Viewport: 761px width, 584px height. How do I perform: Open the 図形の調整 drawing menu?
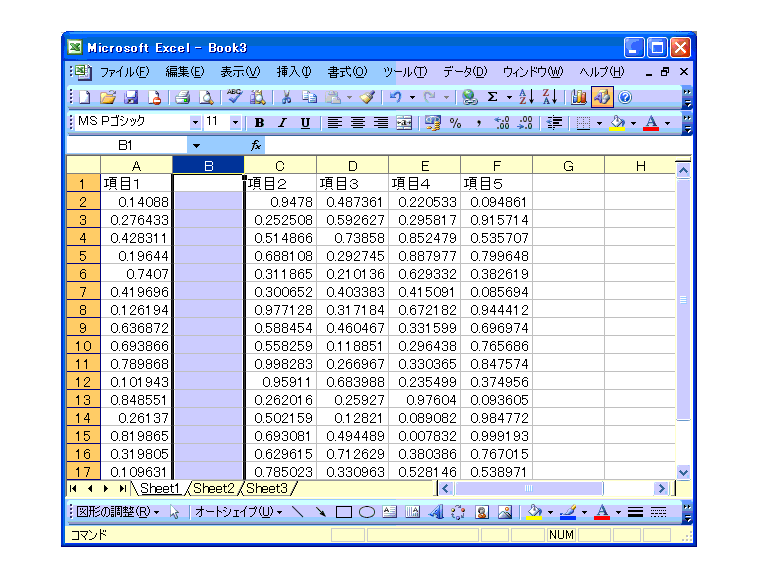pos(117,512)
